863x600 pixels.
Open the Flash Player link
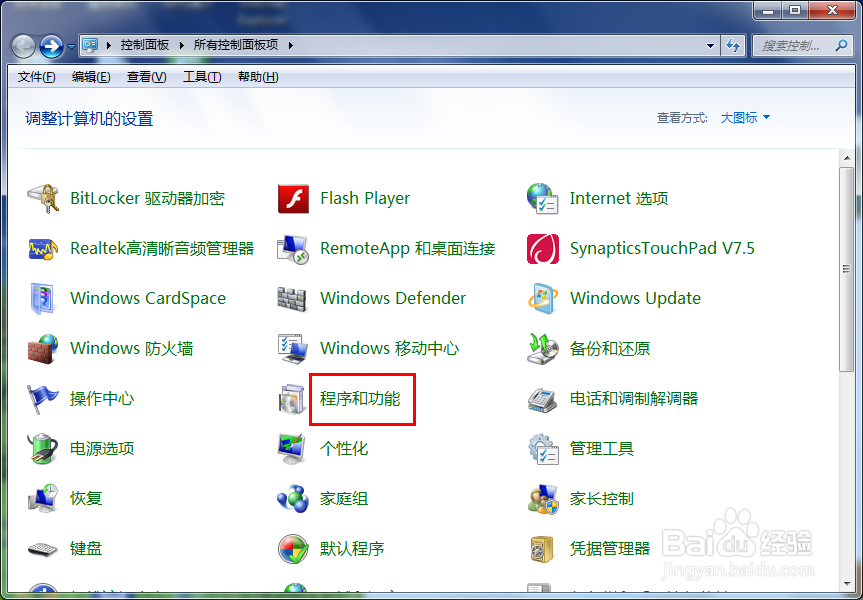point(365,198)
